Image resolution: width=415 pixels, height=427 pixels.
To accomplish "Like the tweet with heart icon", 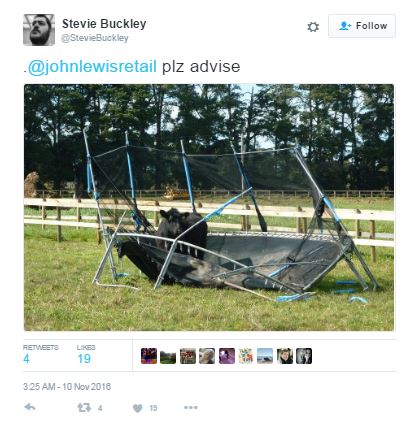I will coord(137,408).
